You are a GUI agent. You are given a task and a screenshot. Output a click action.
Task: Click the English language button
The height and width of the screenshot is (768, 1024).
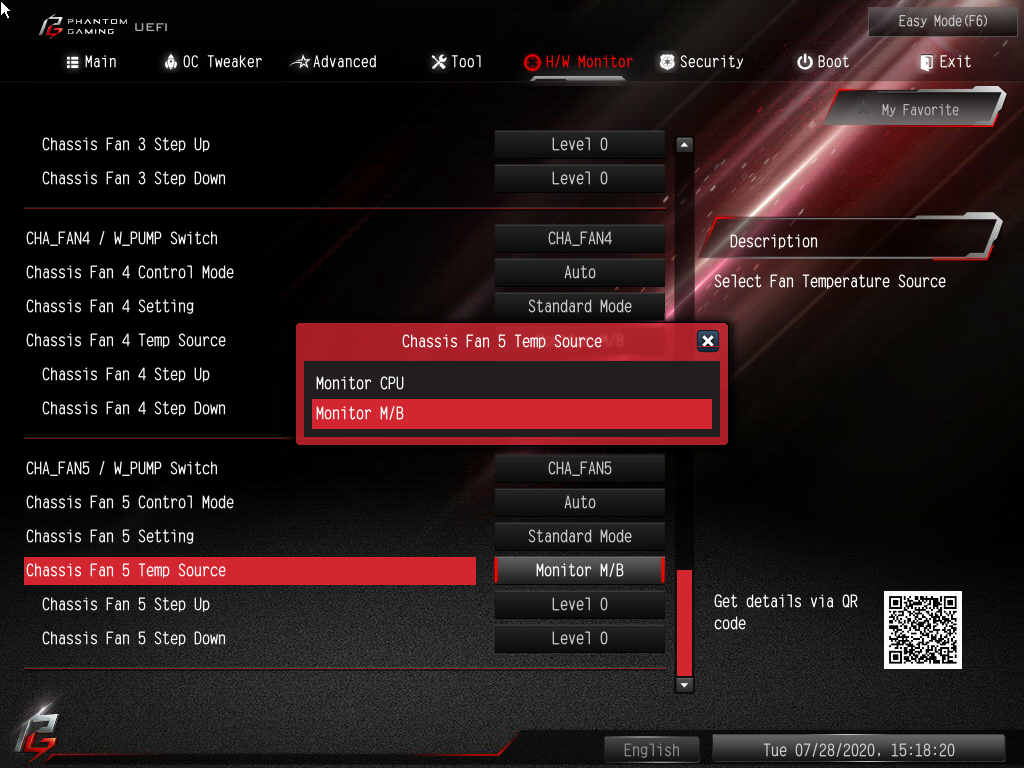click(651, 750)
